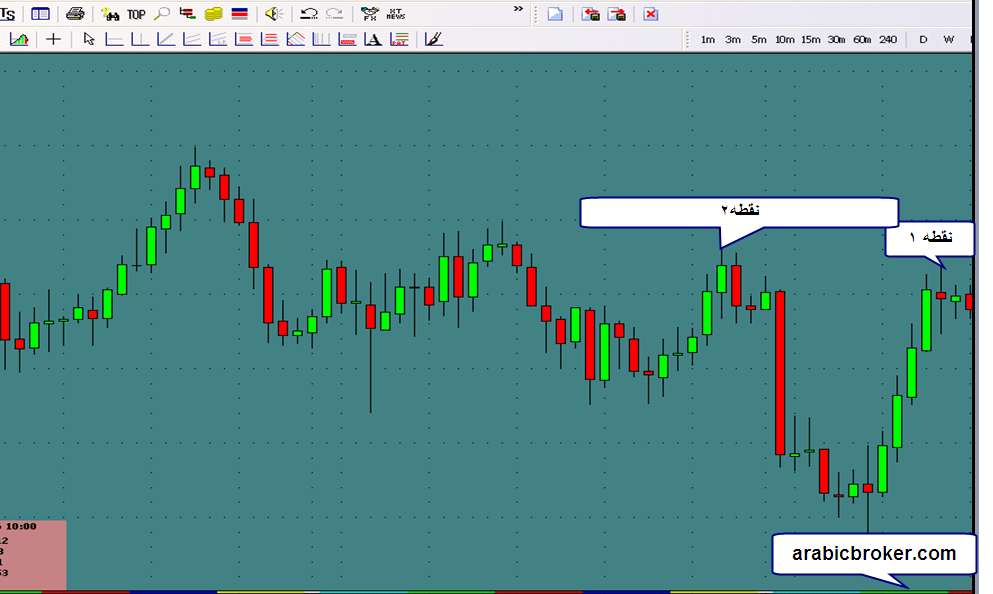Delete chart with red X icon
Image resolution: width=993 pixels, height=594 pixels.
click(650, 14)
